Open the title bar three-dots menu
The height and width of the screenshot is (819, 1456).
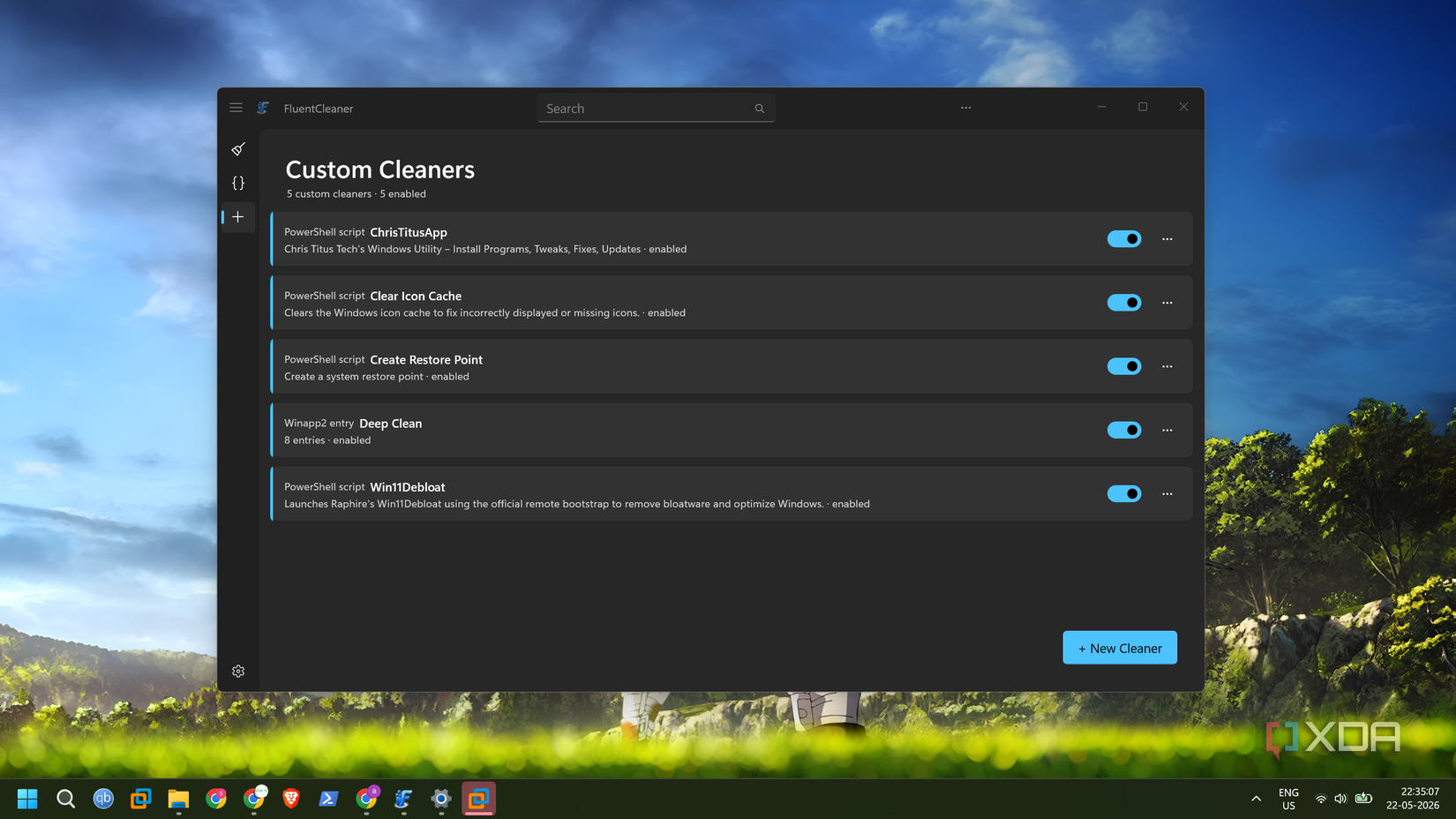[x=966, y=108]
